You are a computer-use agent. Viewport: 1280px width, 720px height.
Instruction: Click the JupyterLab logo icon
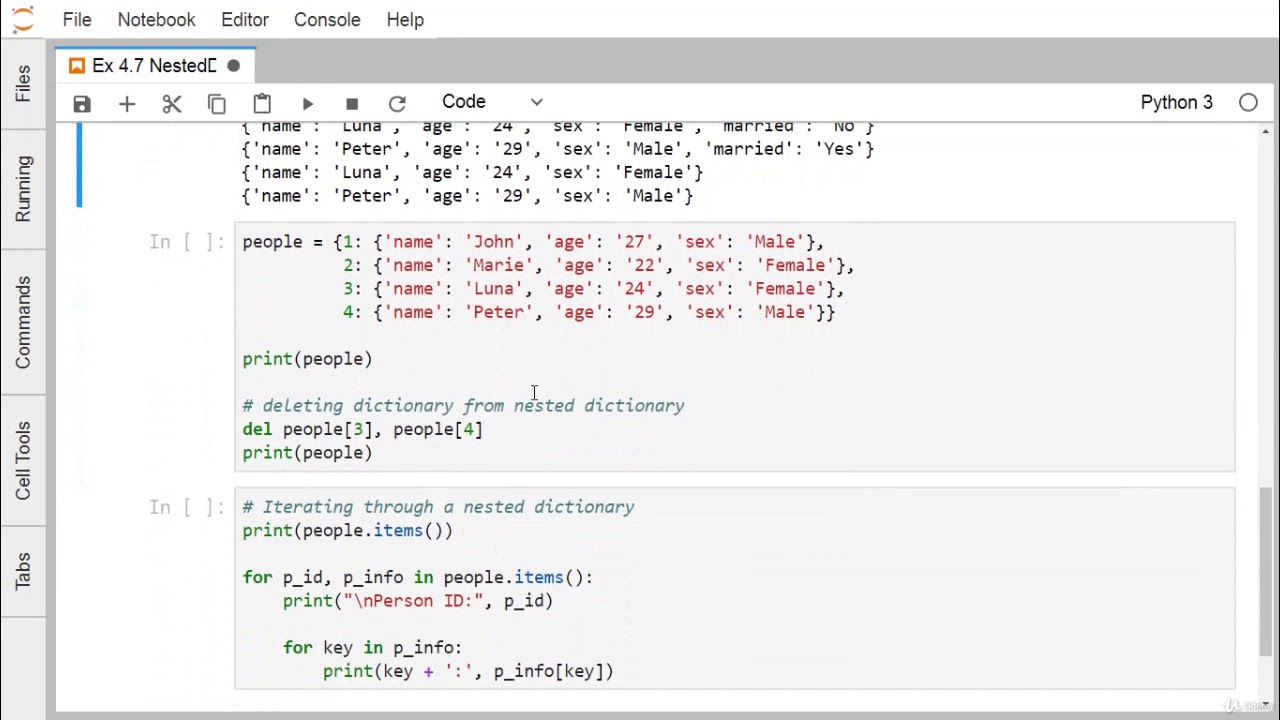22,19
